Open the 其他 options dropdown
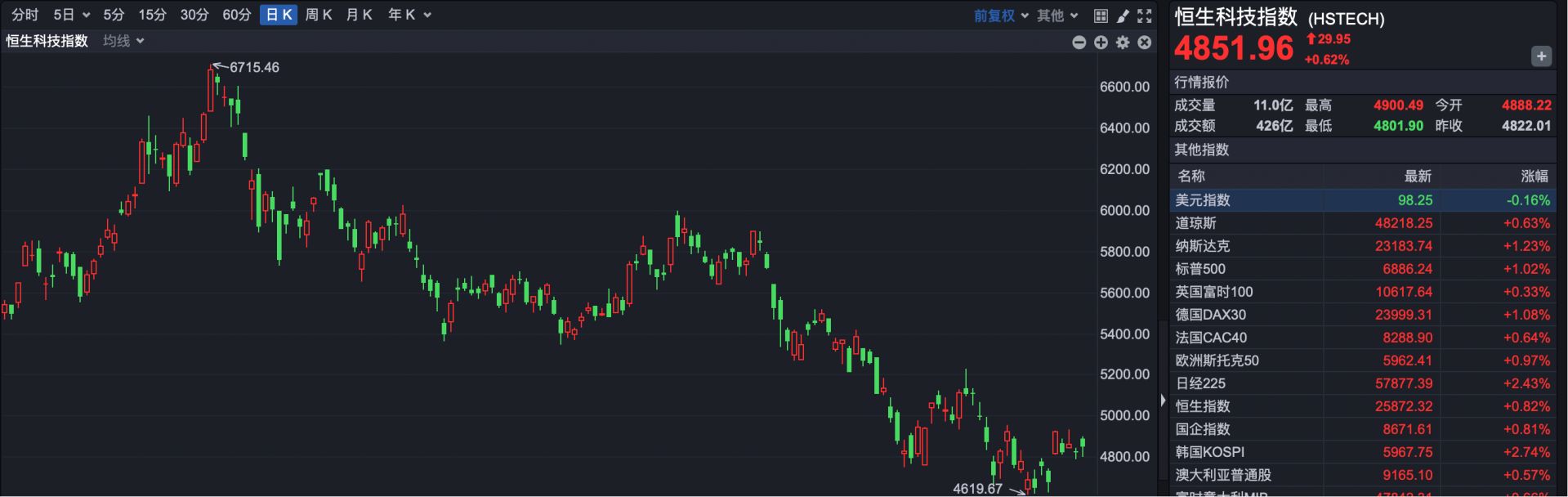 click(x=1057, y=16)
